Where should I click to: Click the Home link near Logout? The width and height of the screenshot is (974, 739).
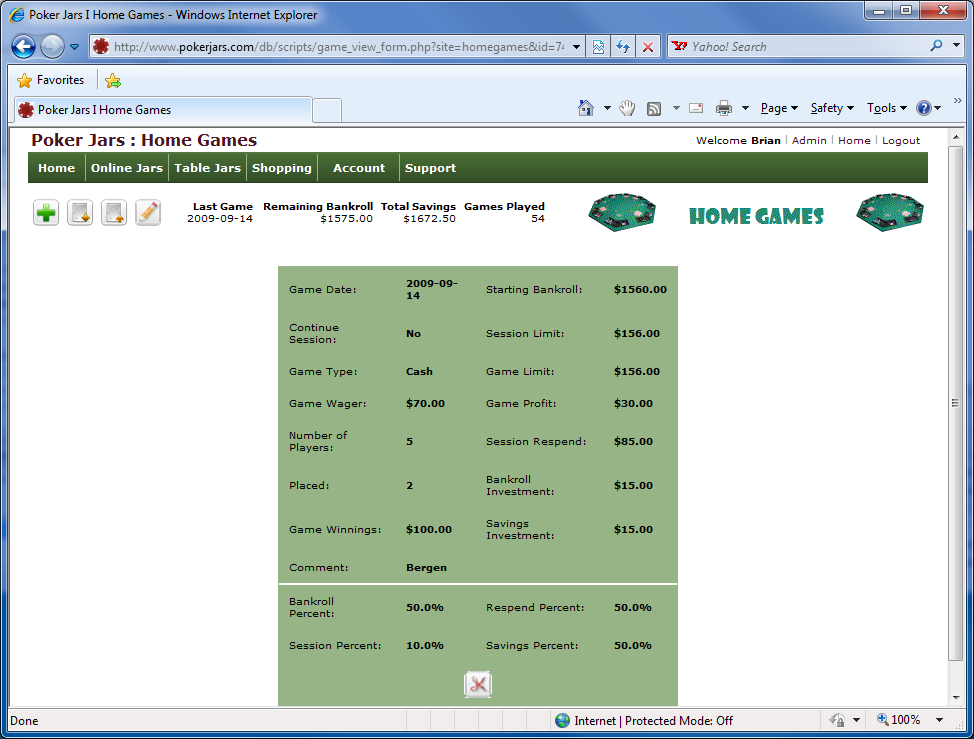[854, 140]
